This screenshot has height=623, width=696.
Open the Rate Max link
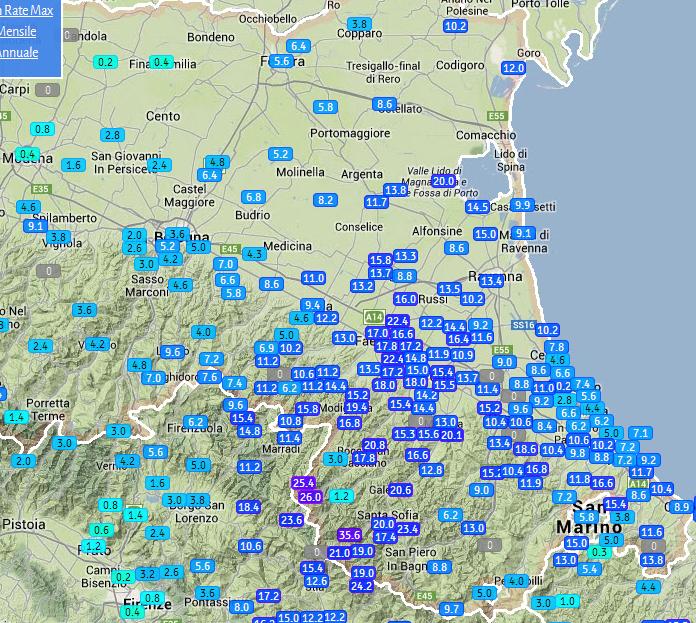[27, 10]
